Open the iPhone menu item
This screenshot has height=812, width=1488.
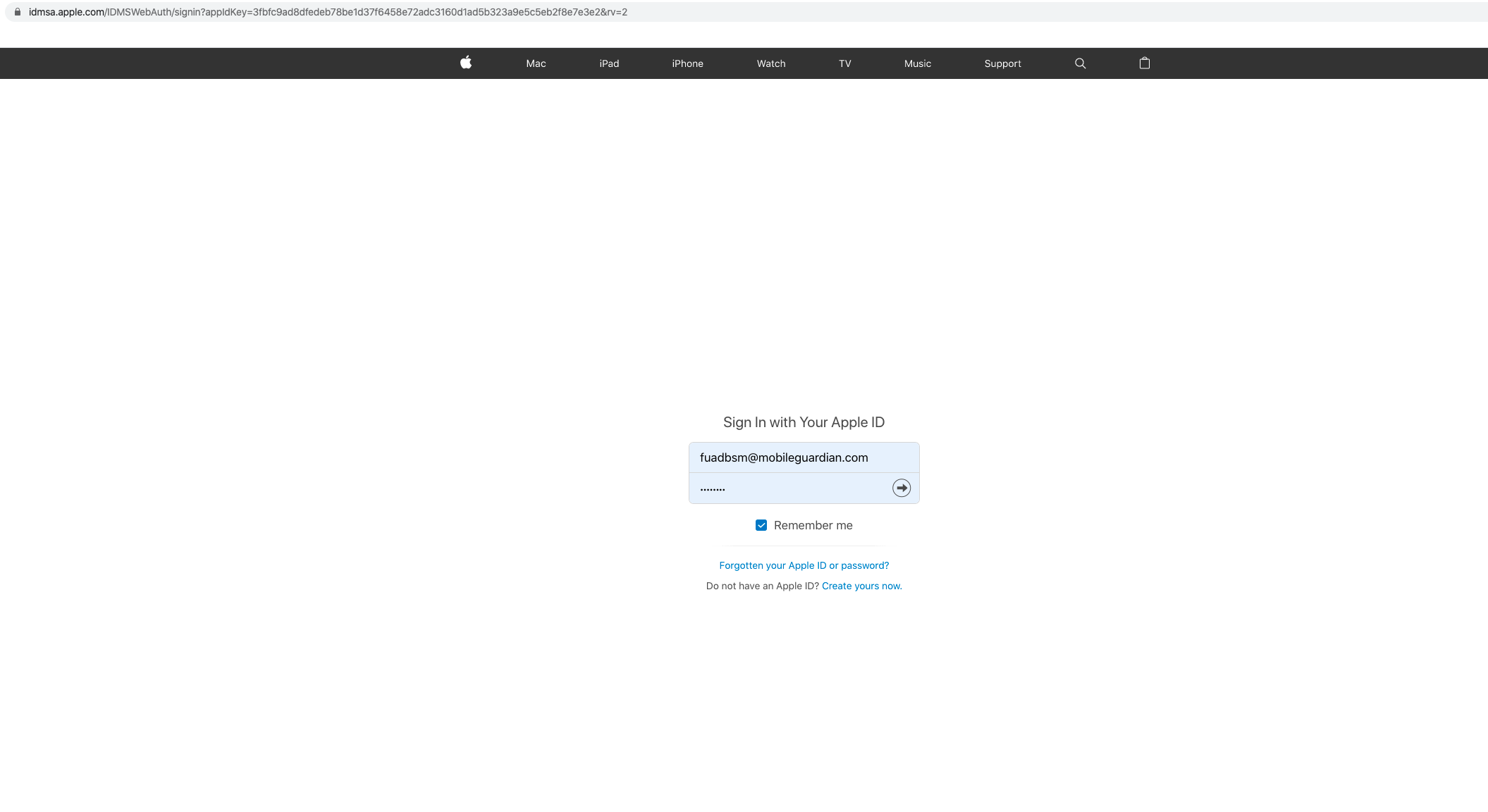pyautogui.click(x=687, y=63)
